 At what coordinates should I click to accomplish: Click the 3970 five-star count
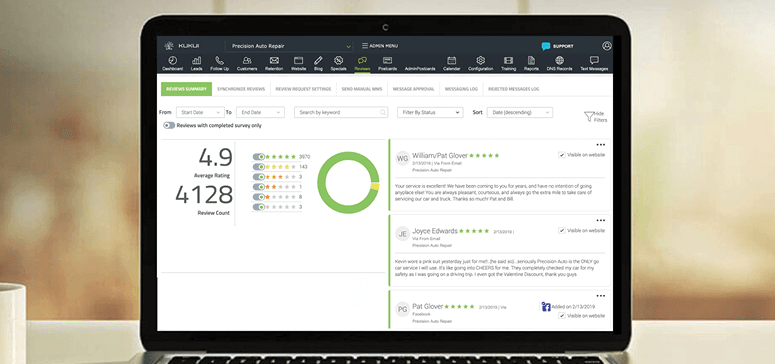click(x=304, y=157)
